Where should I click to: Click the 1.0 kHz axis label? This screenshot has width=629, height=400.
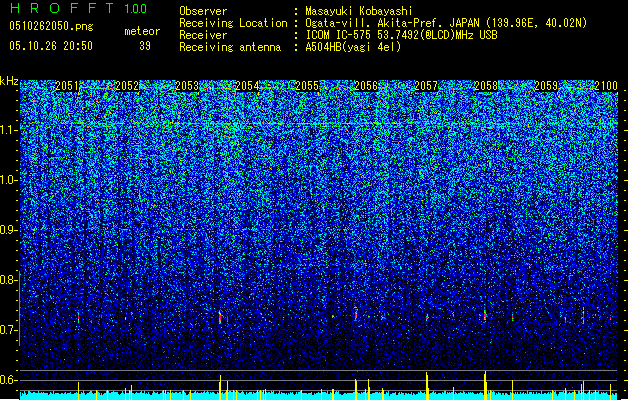click(8, 180)
